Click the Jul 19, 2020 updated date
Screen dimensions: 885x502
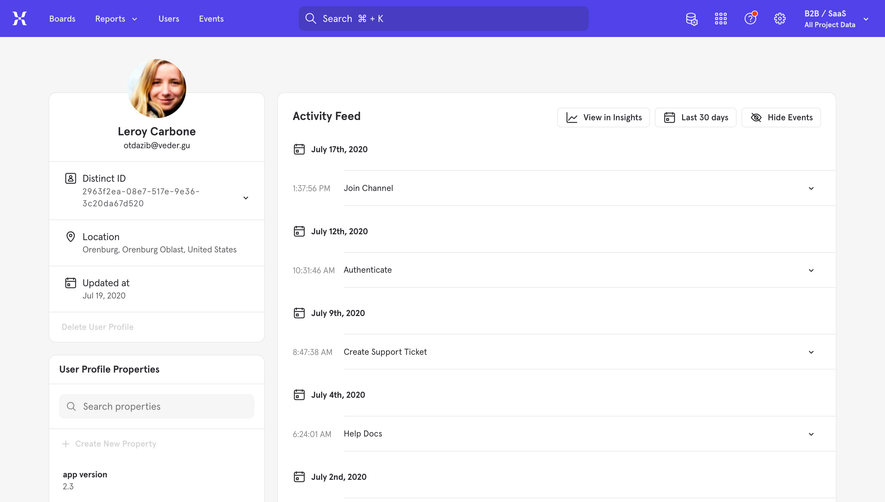[104, 296]
